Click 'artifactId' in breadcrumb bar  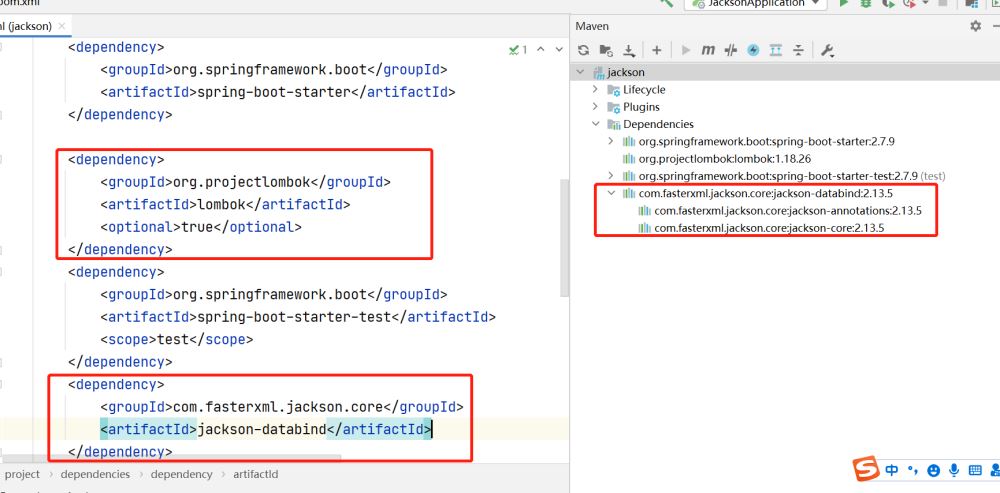(256, 474)
